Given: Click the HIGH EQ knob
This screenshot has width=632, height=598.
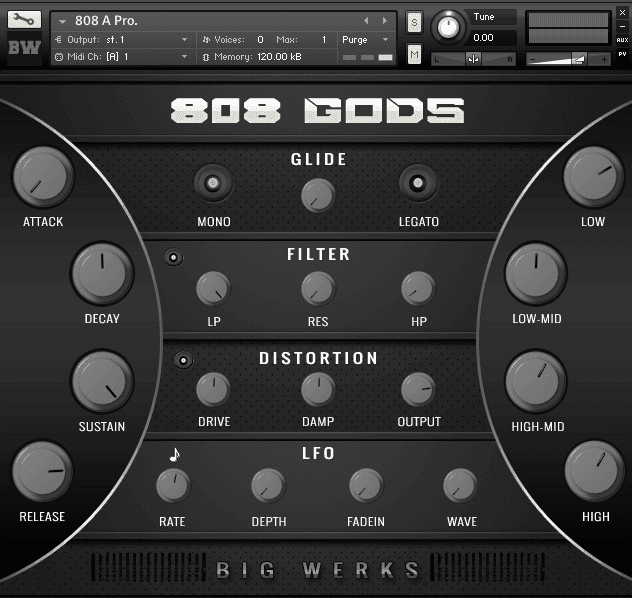Looking at the screenshot, I should [594, 471].
